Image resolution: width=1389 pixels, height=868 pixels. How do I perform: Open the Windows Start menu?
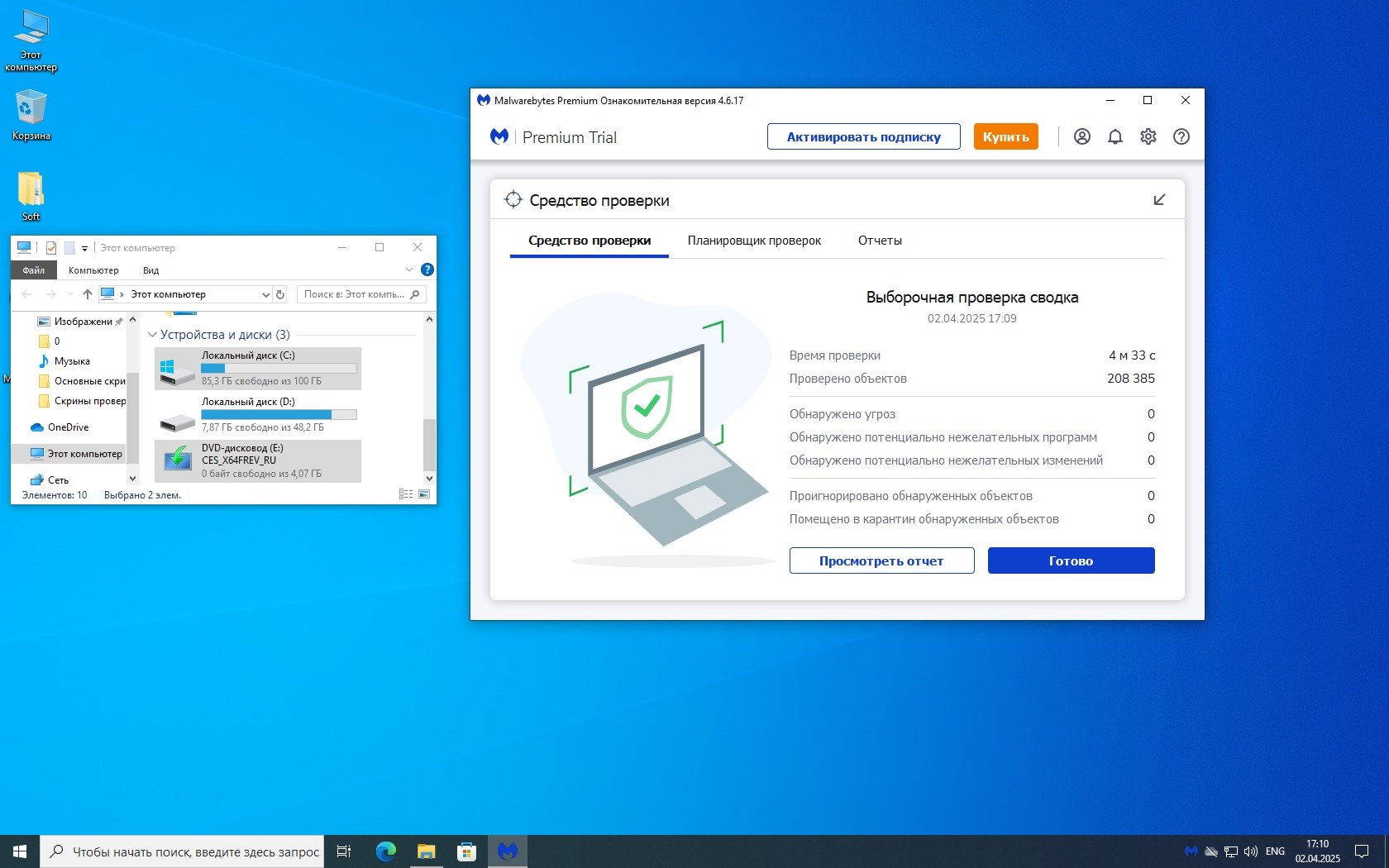click(20, 851)
